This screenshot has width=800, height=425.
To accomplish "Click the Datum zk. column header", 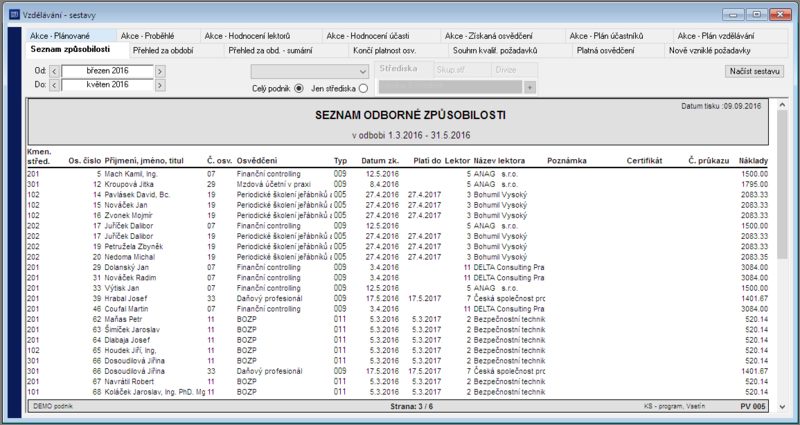I will [380, 161].
